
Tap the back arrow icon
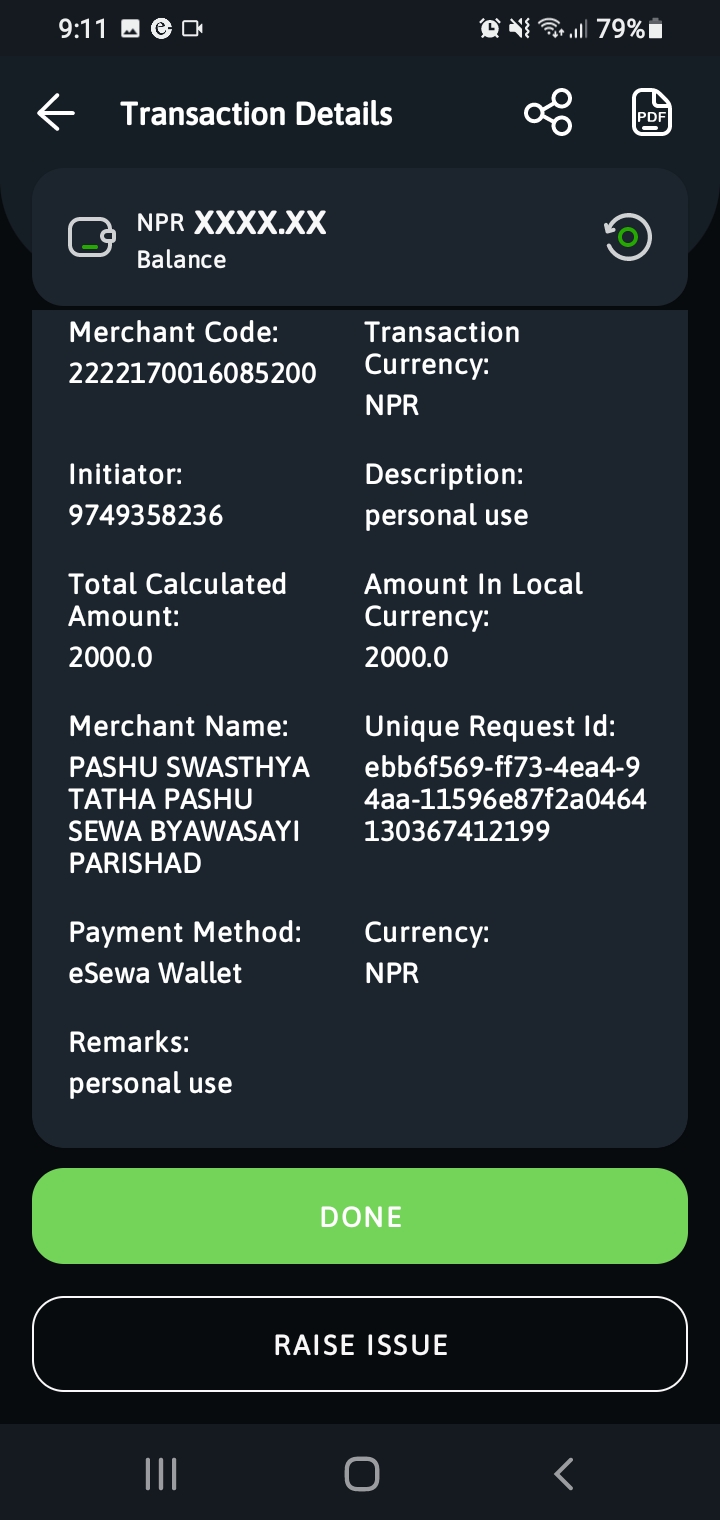click(x=56, y=113)
